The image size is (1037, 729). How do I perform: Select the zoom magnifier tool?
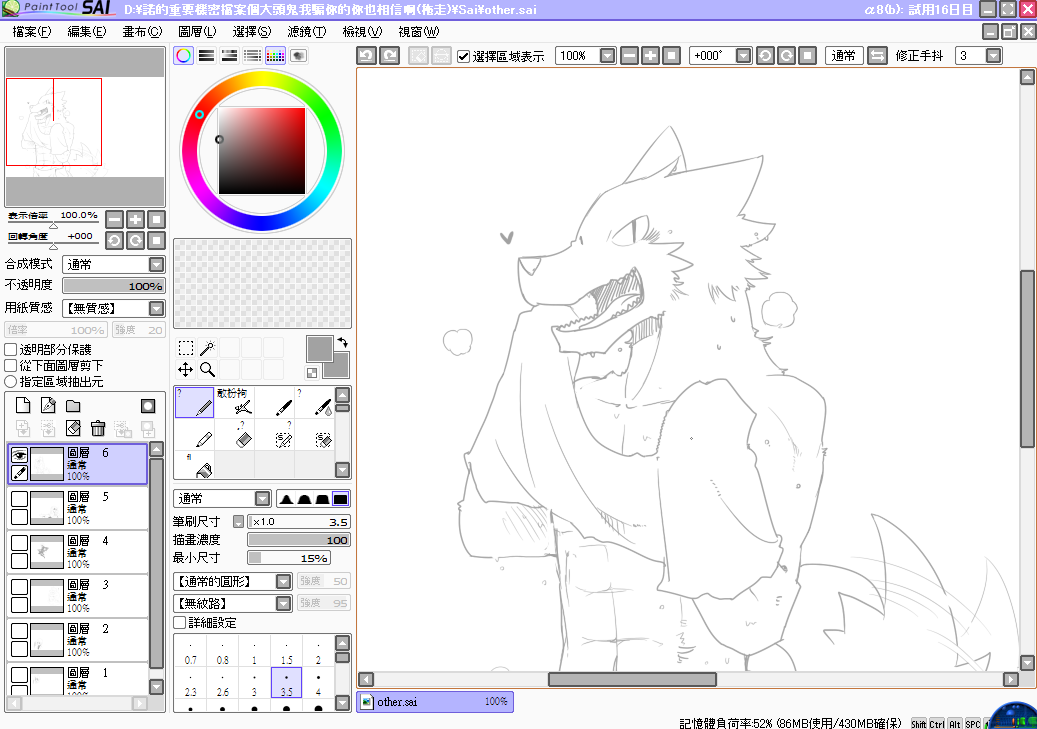[207, 369]
